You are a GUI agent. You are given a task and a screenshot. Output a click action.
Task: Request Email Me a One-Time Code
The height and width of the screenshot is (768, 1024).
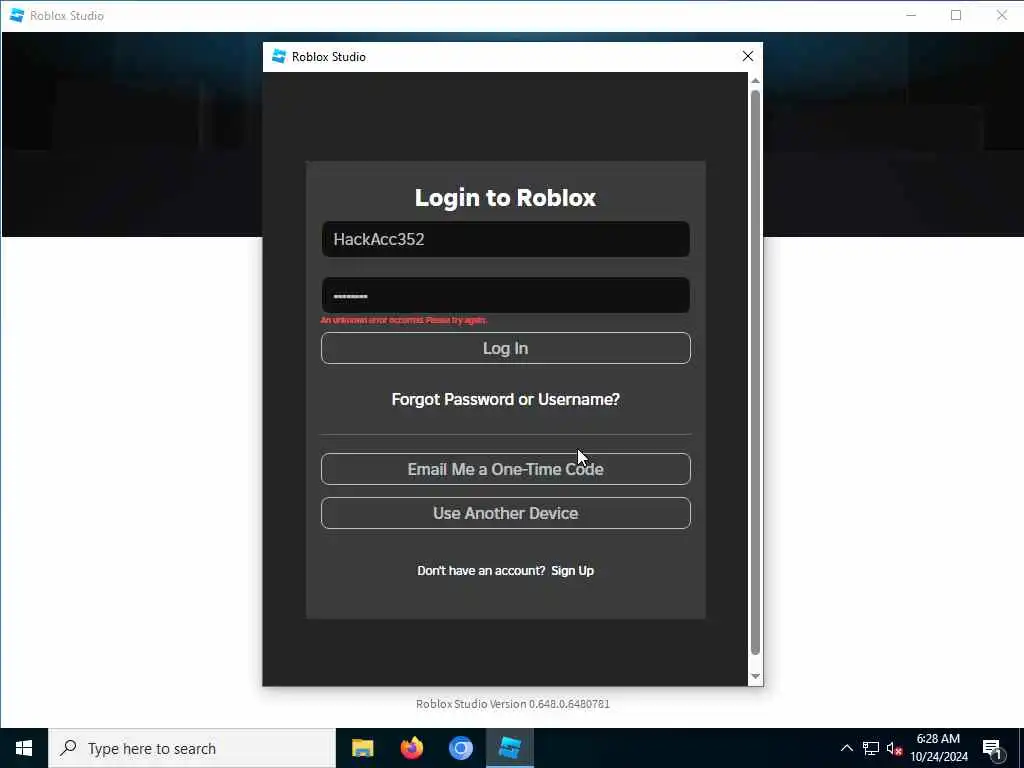tap(505, 469)
